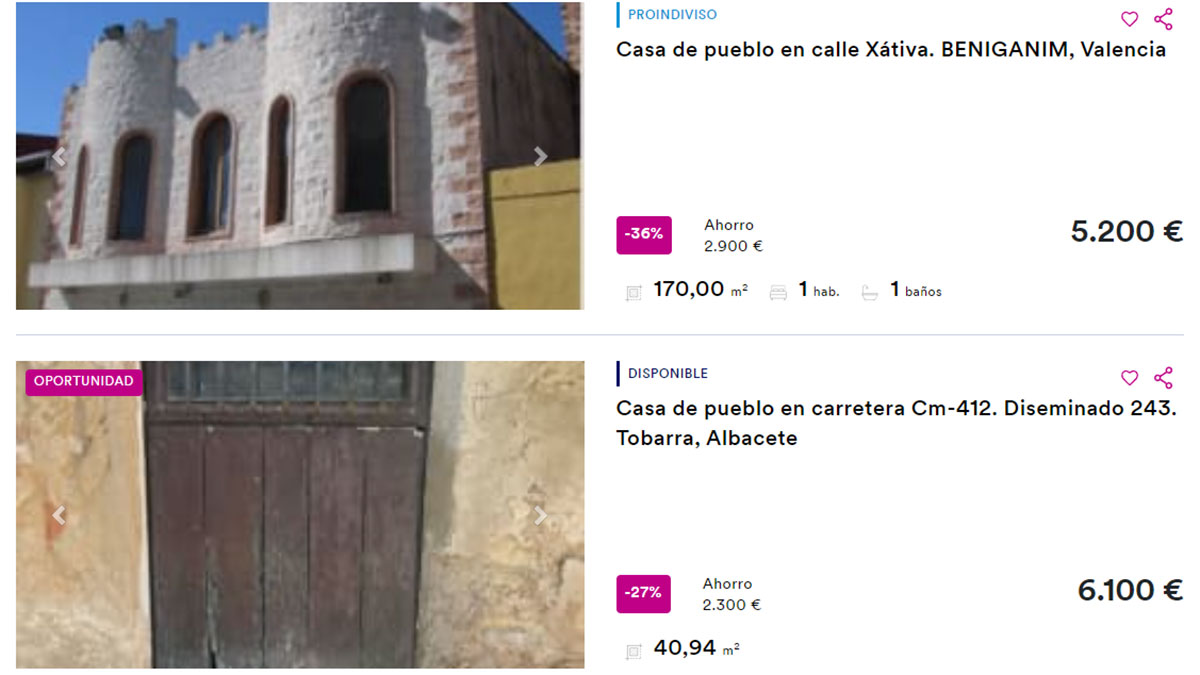Share the Beniganim house listing
This screenshot has width=1200, height=675.
(1163, 19)
